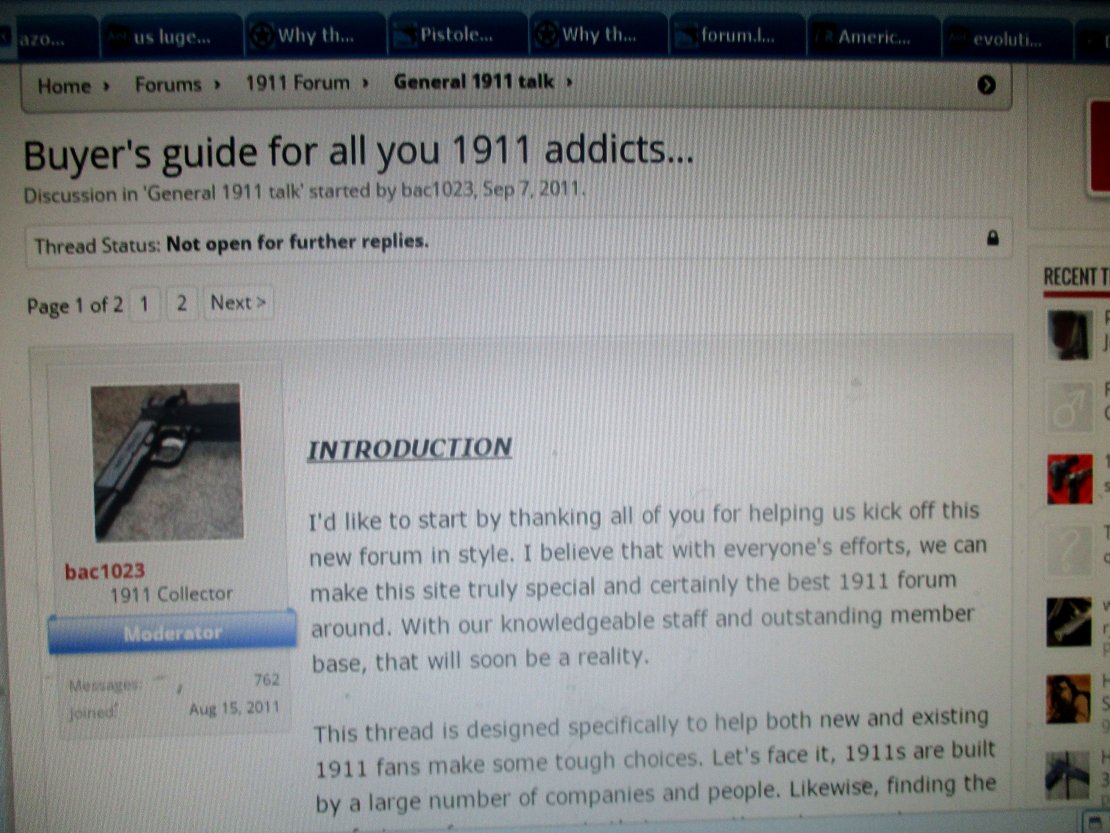
Task: Open the question-mark default avatar in sidebar
Action: (x=1069, y=549)
